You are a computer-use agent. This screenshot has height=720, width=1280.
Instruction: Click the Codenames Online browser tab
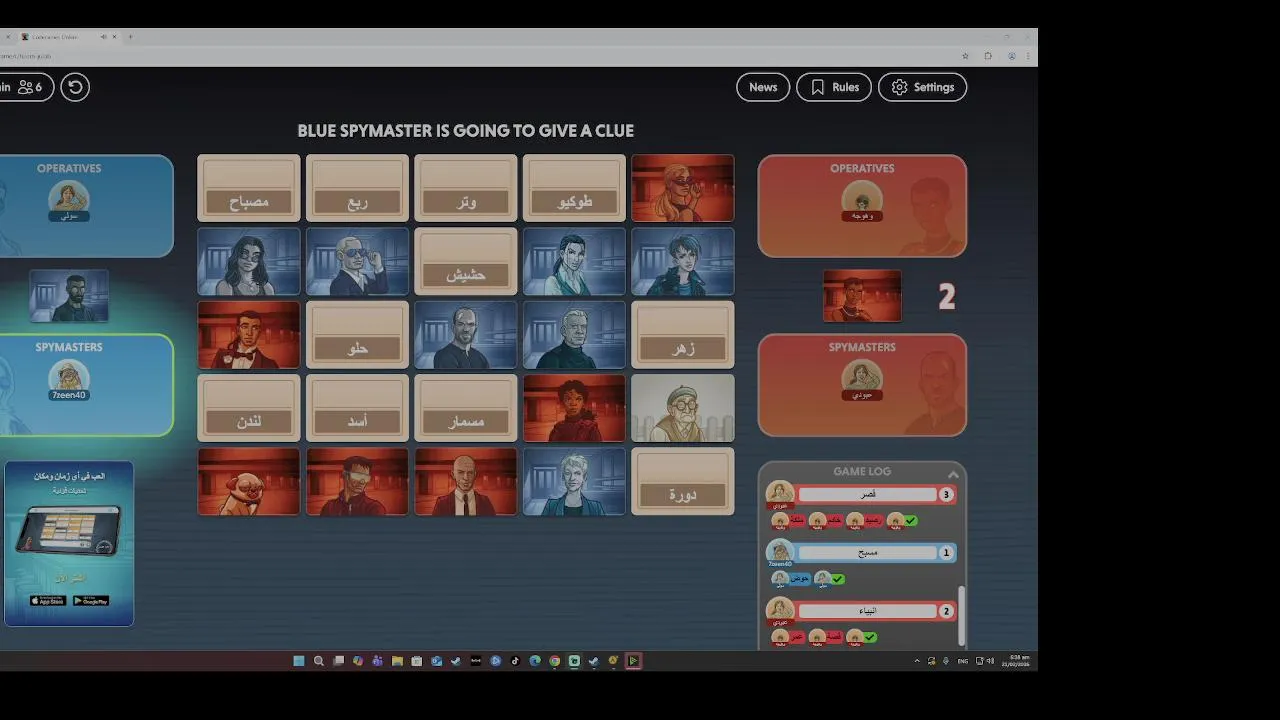coord(67,37)
